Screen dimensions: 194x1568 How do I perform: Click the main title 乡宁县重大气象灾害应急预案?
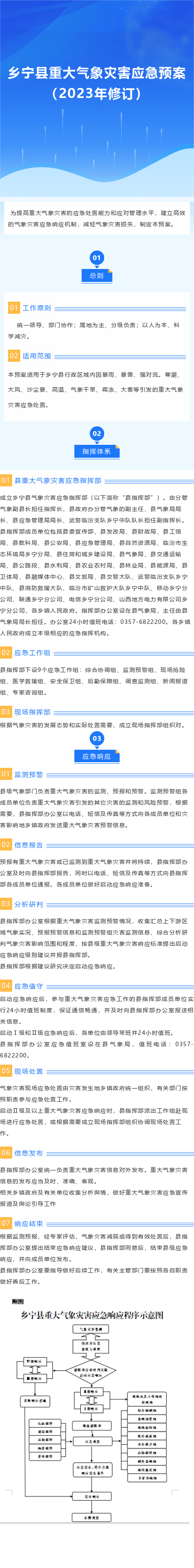[97, 73]
